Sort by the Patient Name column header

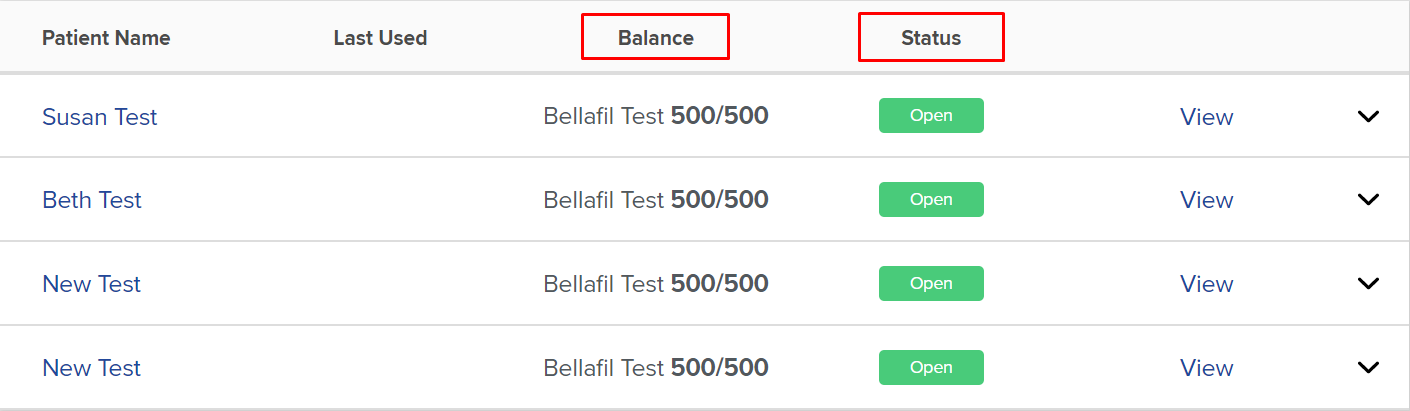pos(106,38)
